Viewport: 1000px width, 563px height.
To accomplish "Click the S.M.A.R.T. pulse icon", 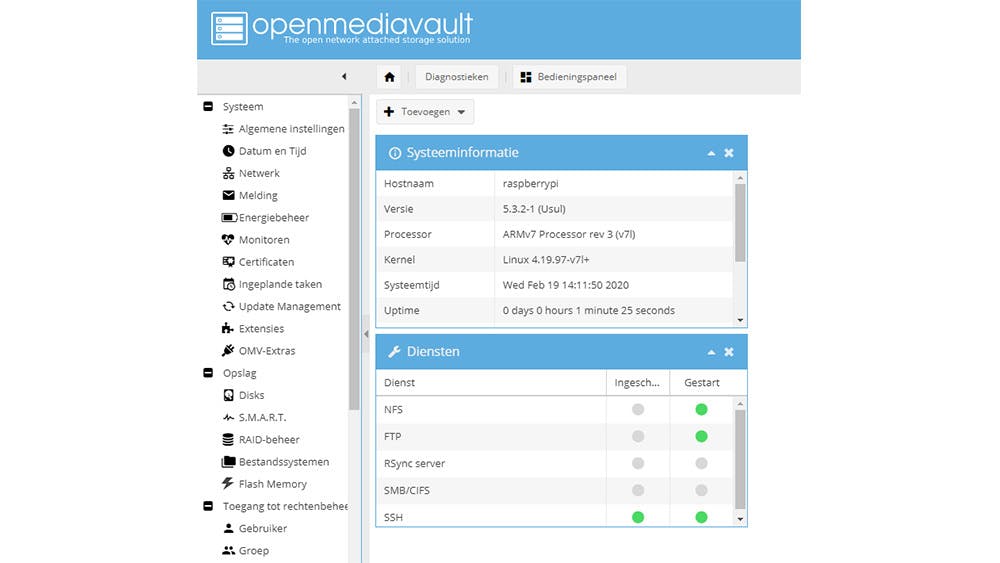I will pos(228,418).
